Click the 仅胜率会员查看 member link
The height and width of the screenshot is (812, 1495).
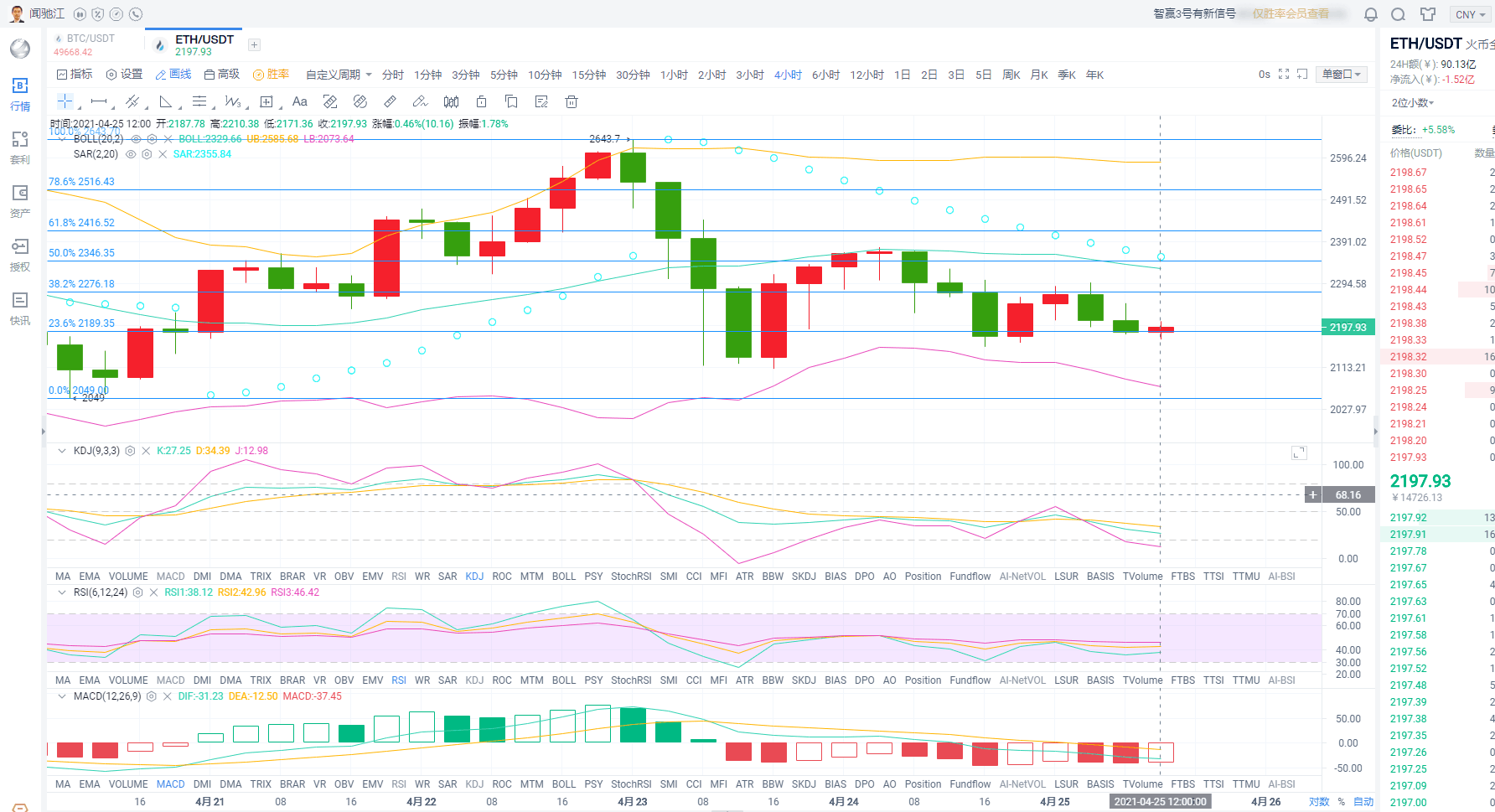point(1291,14)
